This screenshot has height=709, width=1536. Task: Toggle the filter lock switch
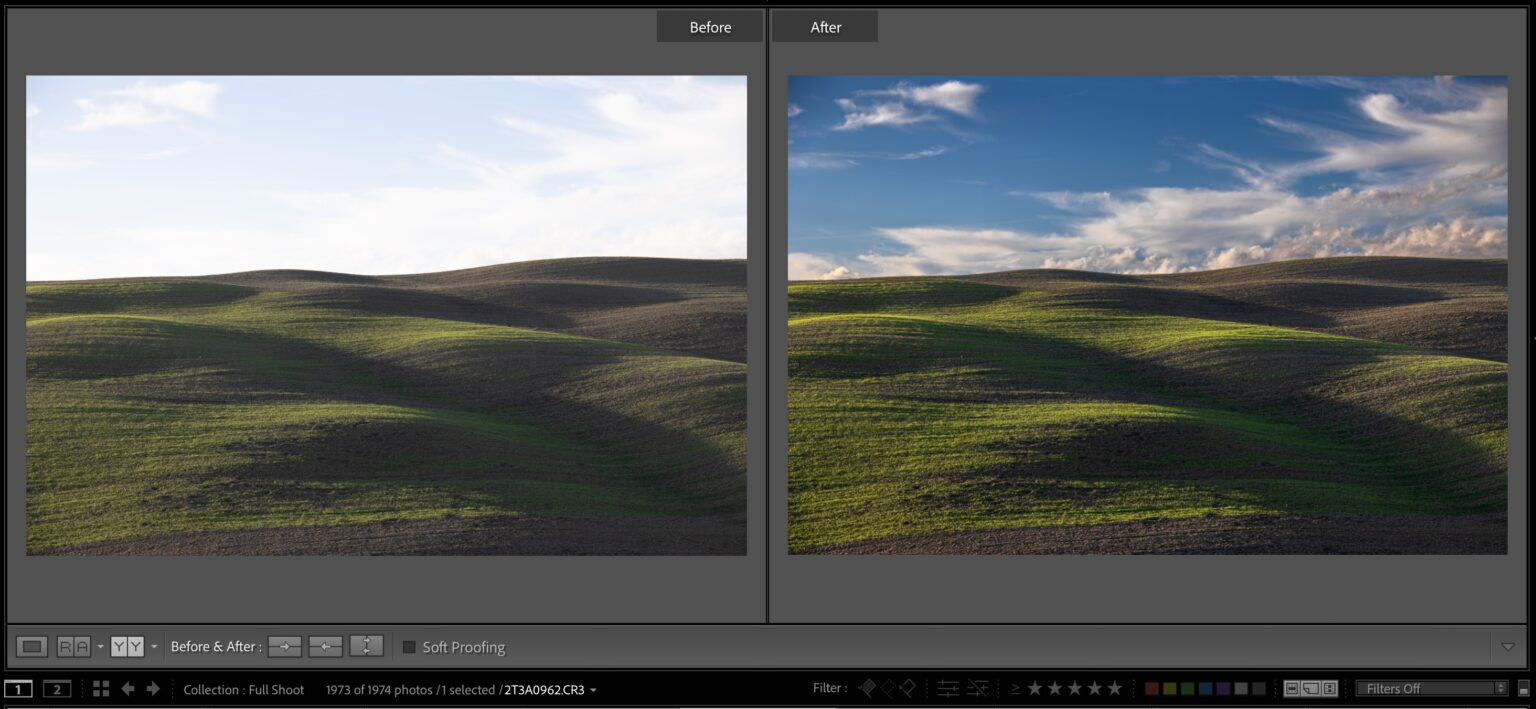[1525, 689]
